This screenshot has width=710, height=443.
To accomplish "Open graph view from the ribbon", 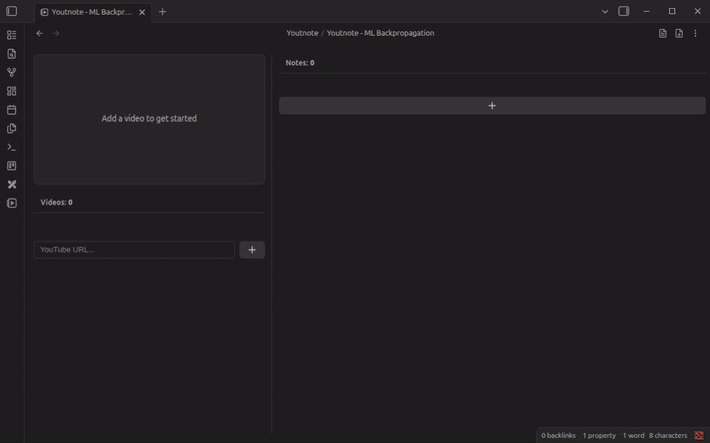I will (12, 72).
